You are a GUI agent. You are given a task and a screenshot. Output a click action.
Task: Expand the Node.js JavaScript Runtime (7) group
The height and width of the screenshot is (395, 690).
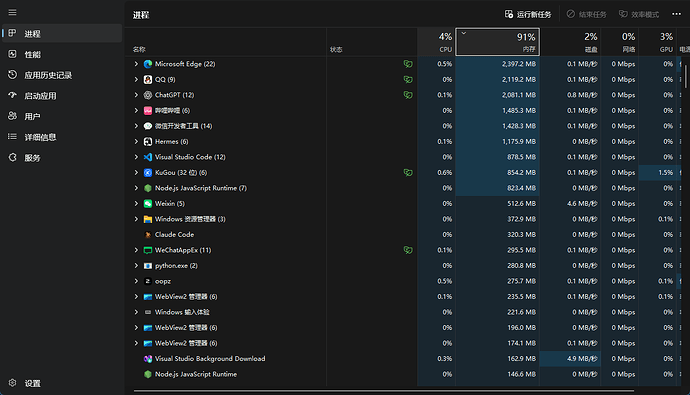coord(136,188)
